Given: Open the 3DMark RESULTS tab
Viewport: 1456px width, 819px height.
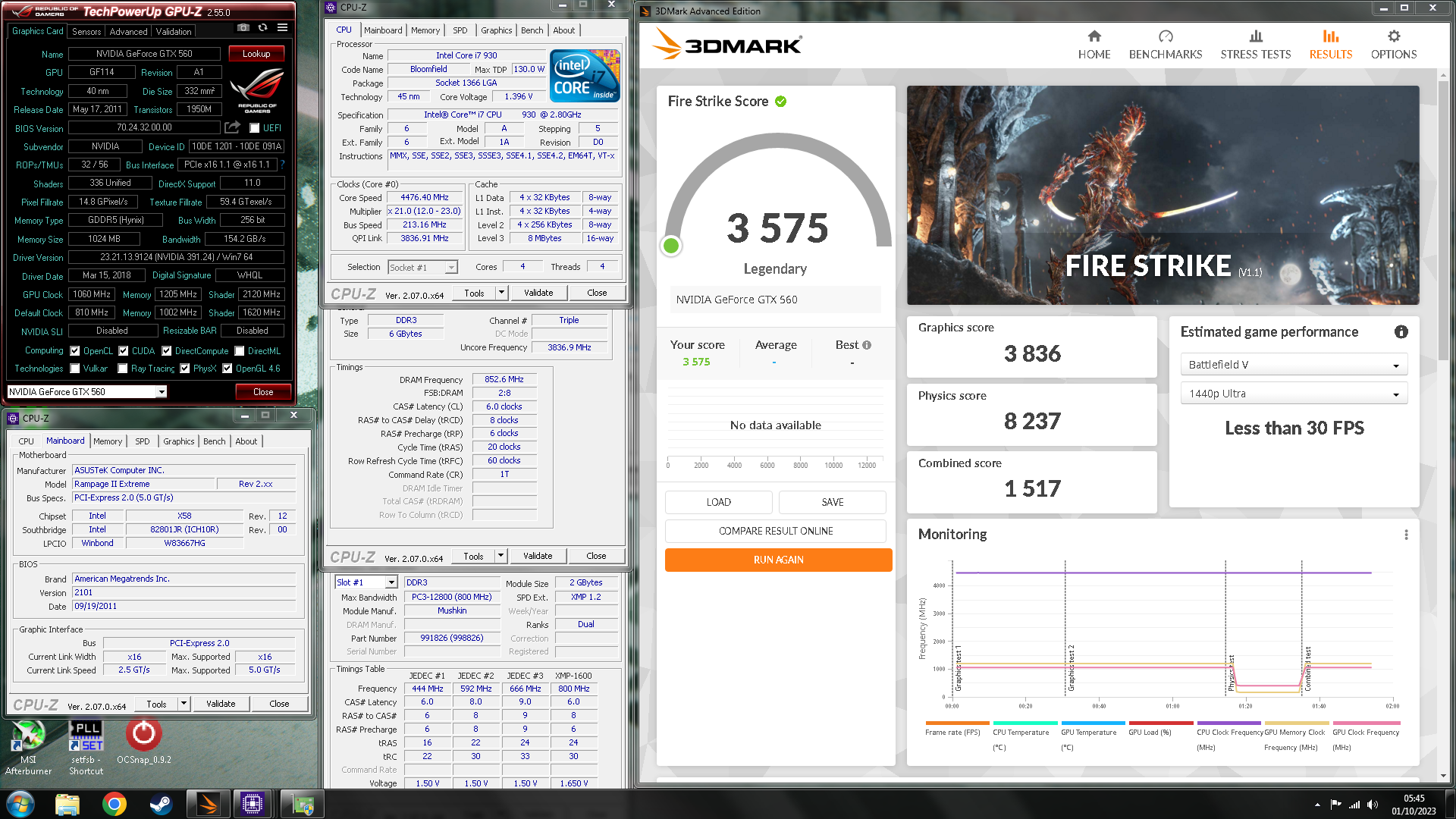Looking at the screenshot, I should click(1331, 45).
